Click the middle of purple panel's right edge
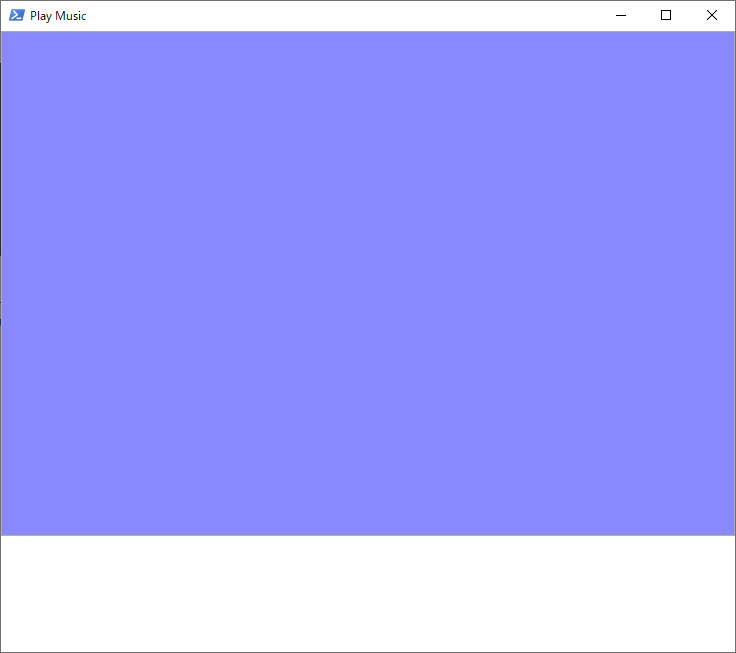Screen dimensions: 736x653 coord(733,283)
